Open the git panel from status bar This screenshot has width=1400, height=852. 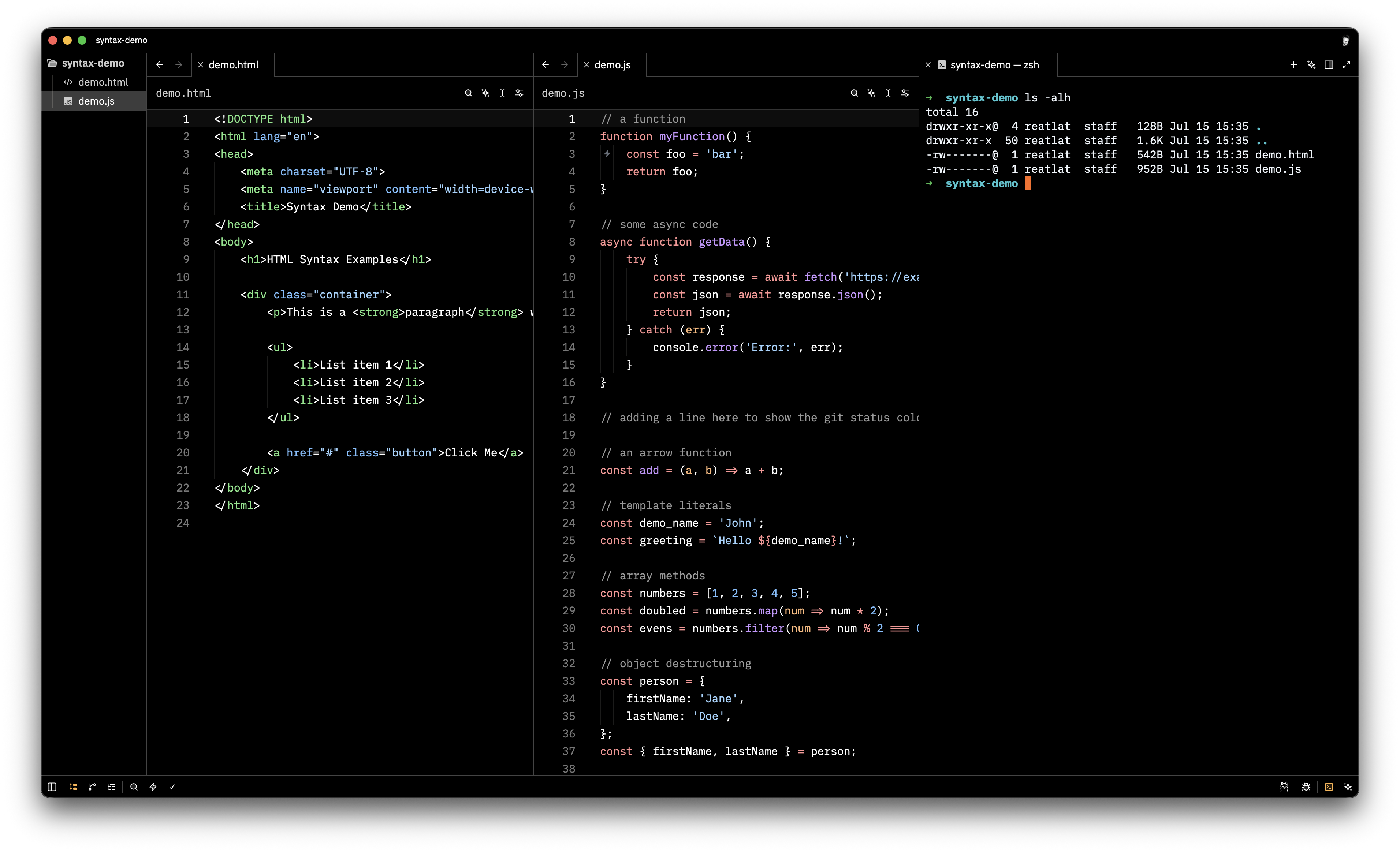(x=92, y=787)
